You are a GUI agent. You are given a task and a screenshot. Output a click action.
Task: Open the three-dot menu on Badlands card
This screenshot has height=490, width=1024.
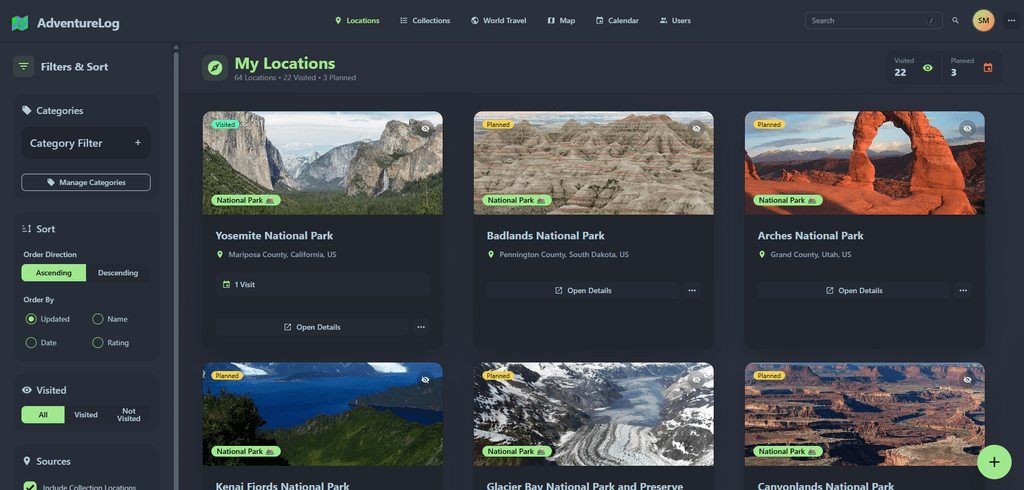[x=692, y=290]
